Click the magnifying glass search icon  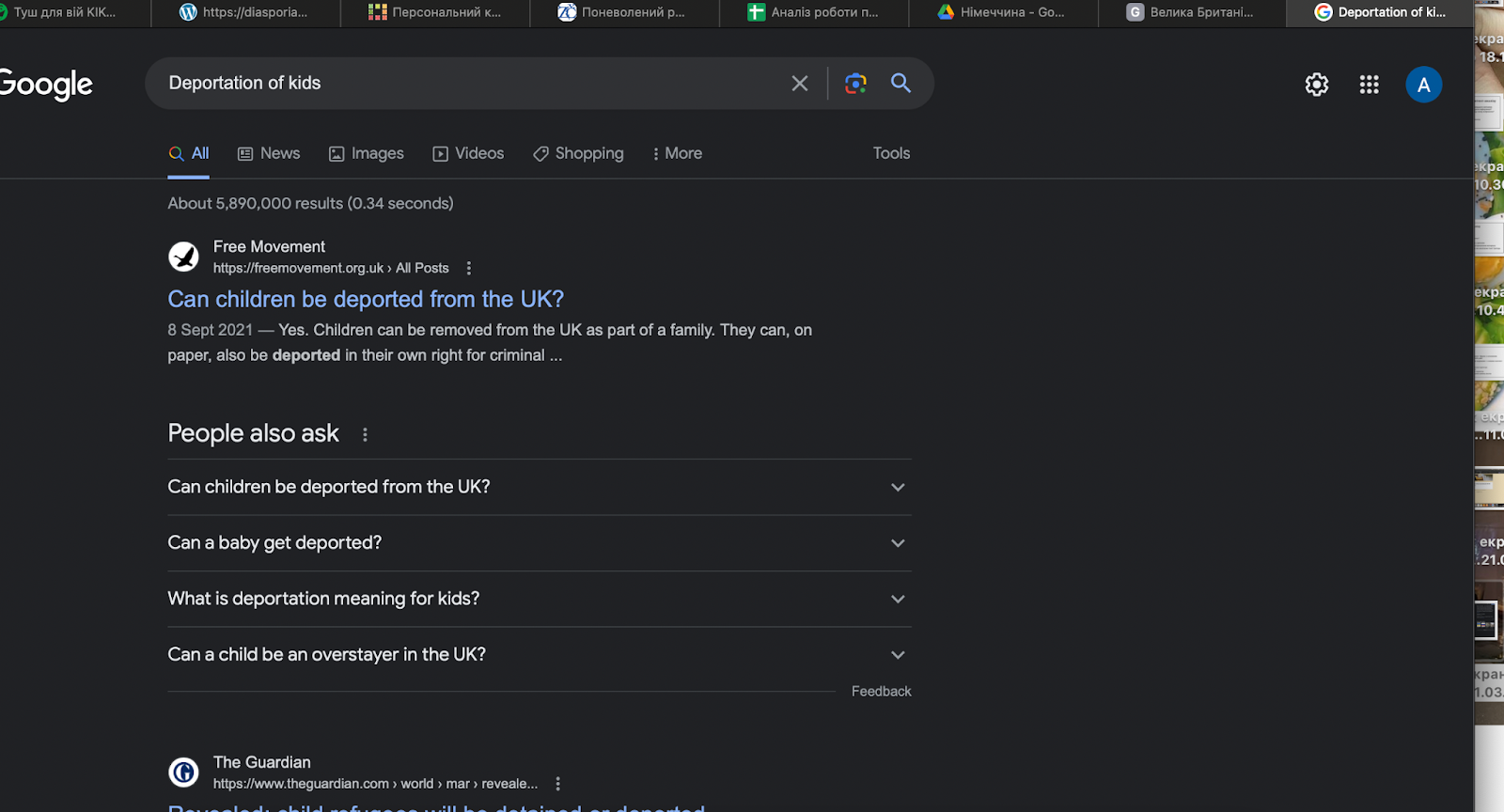pos(901,83)
